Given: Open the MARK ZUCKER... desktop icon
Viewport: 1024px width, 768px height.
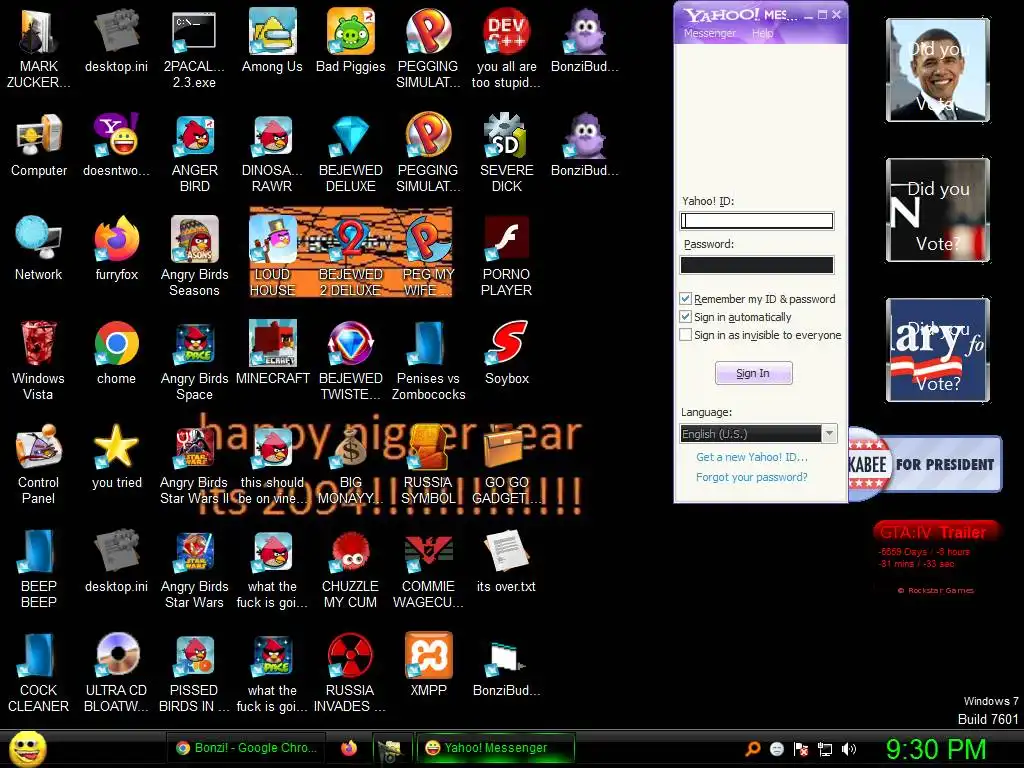Looking at the screenshot, I should tap(39, 49).
